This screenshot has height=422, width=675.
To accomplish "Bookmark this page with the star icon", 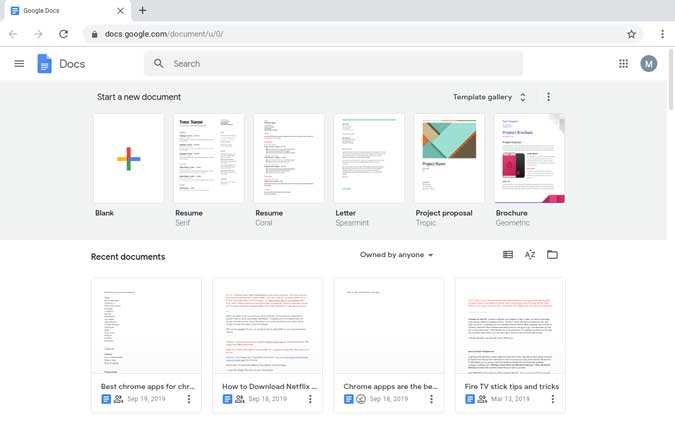I will 631,34.
